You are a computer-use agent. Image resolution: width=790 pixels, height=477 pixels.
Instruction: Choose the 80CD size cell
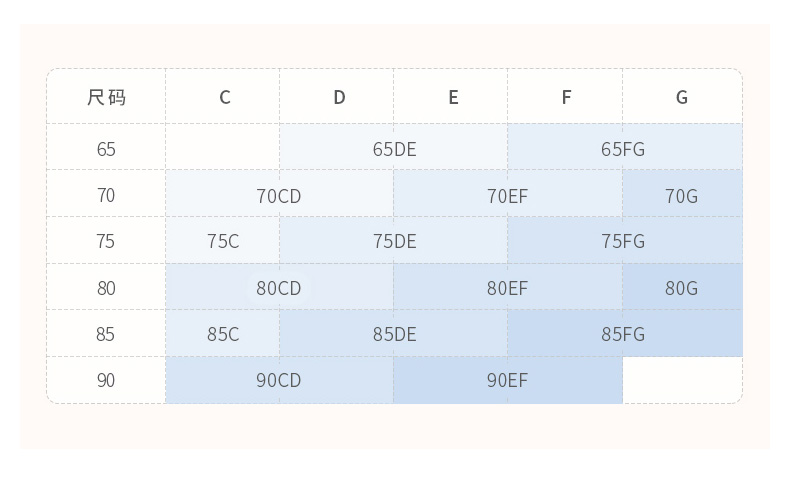(x=279, y=288)
